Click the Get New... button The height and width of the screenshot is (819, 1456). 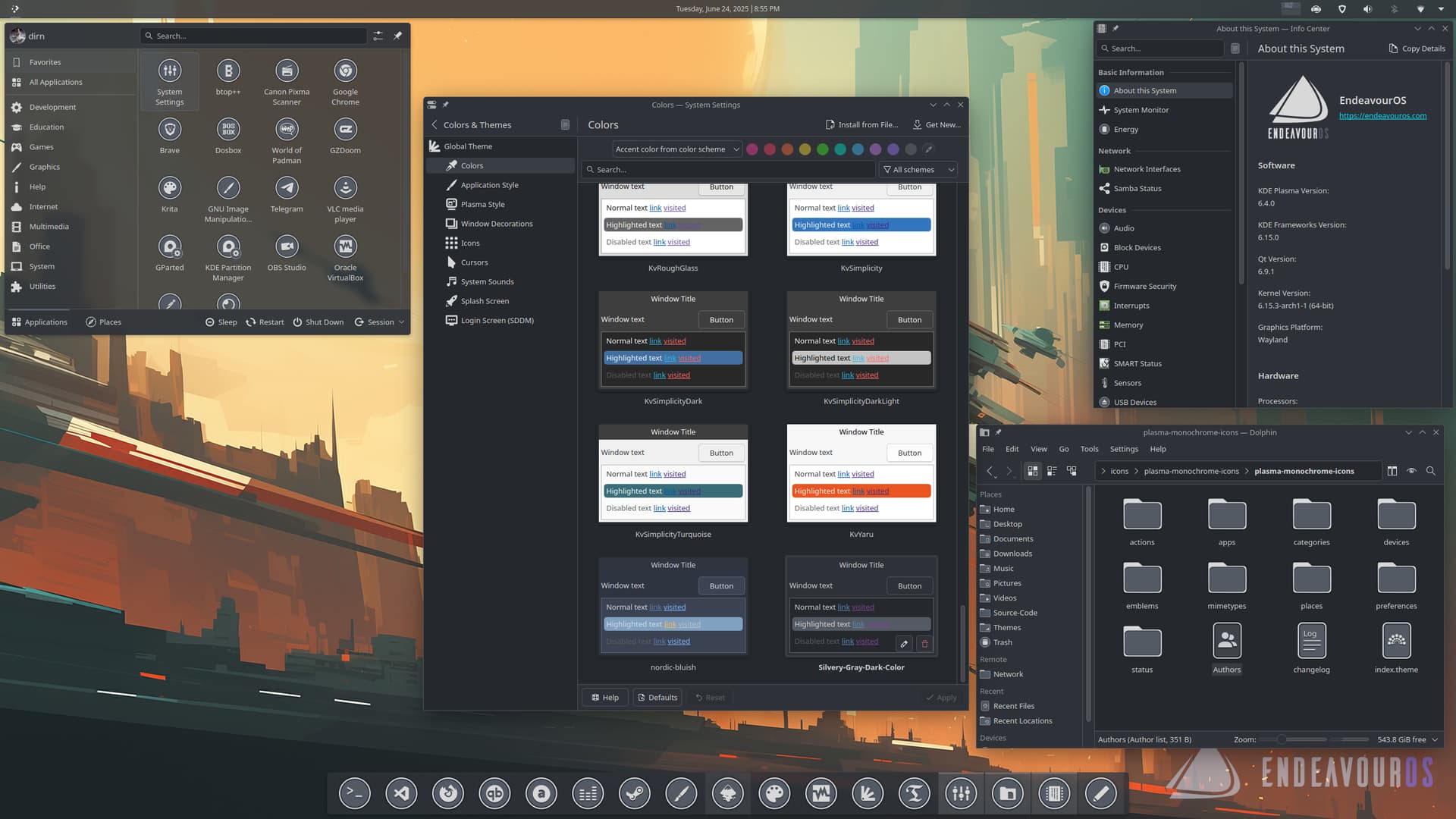[937, 125]
